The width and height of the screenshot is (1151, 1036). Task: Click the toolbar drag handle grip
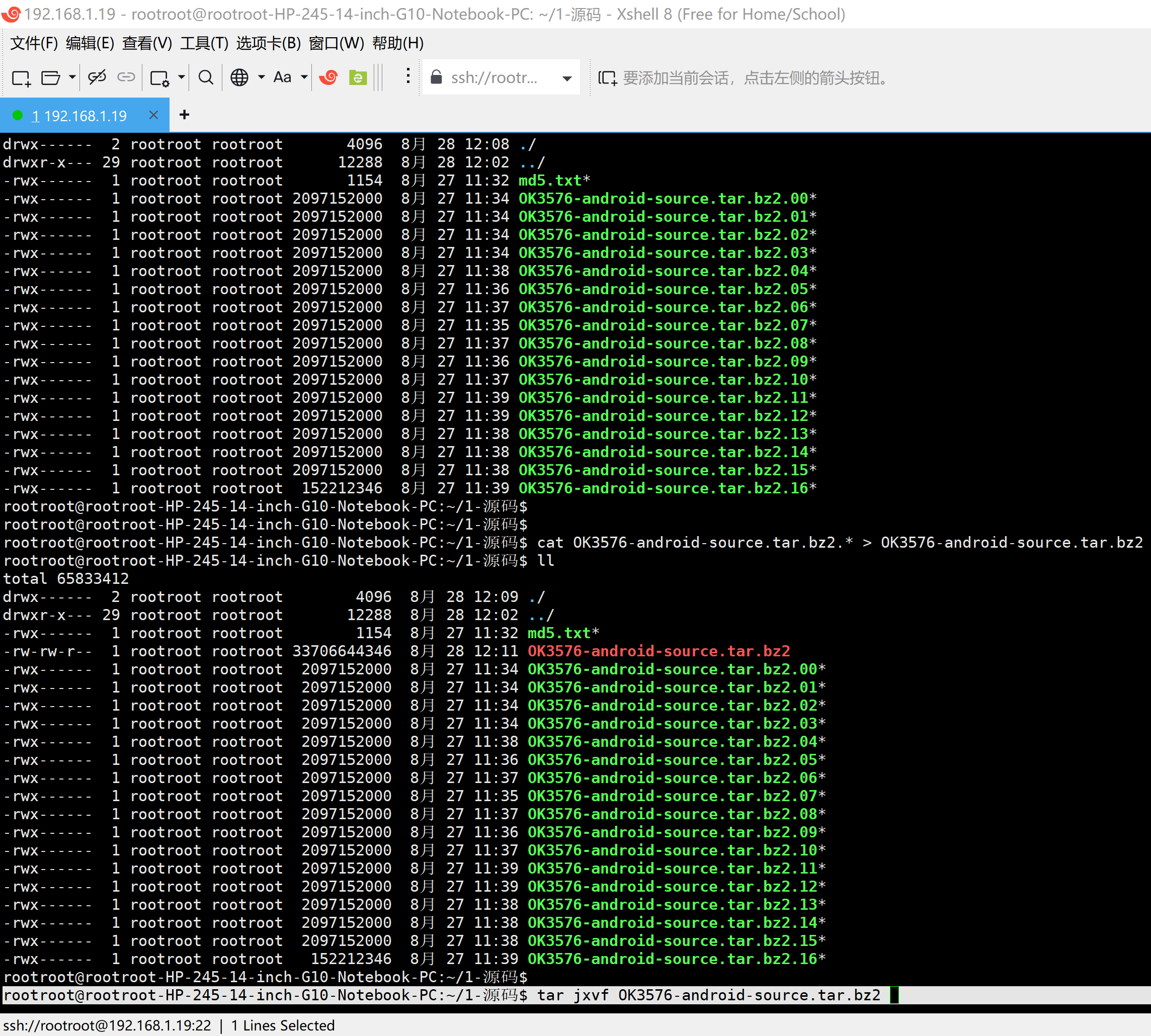(x=378, y=77)
